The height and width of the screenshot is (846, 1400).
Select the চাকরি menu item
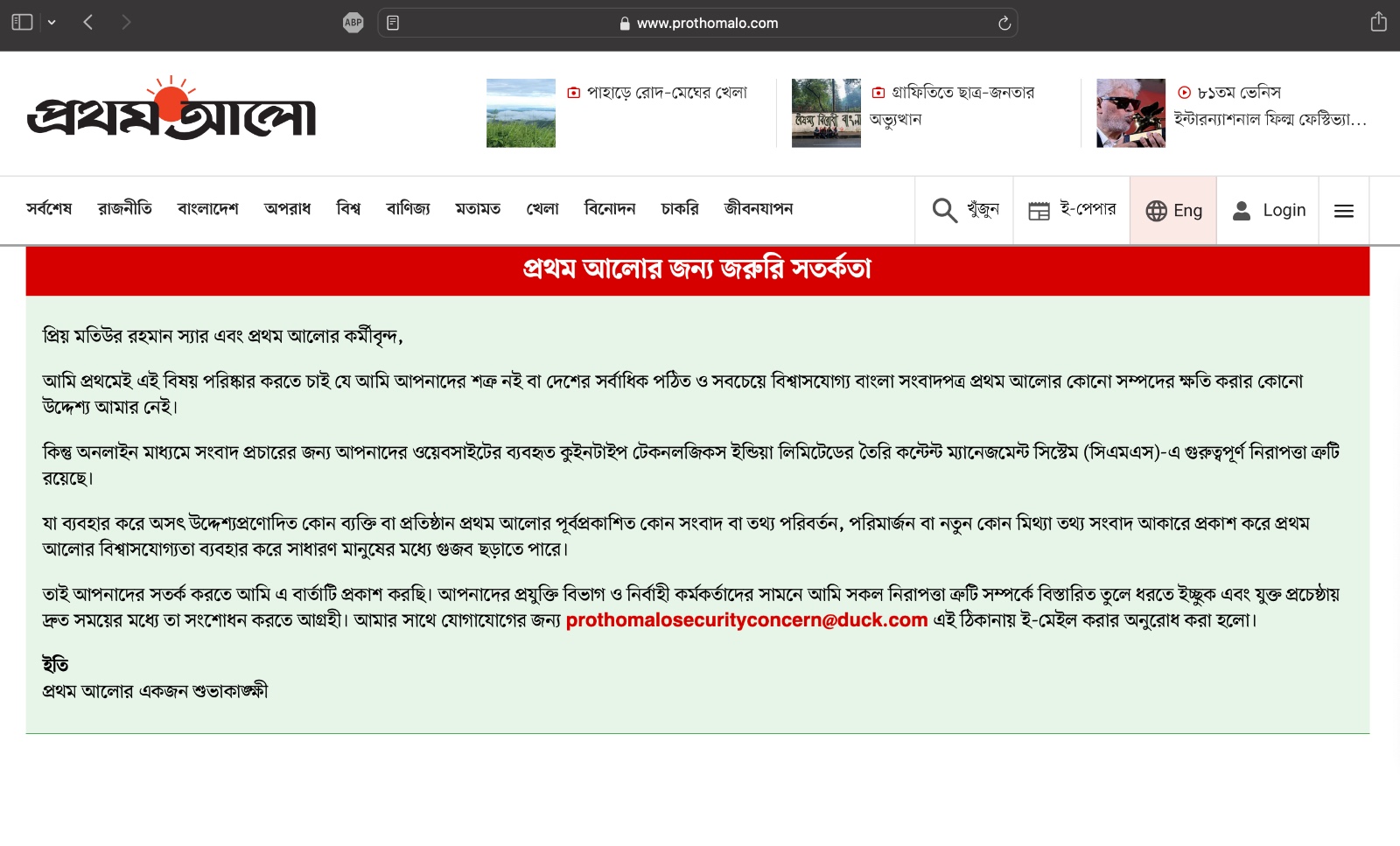680,209
